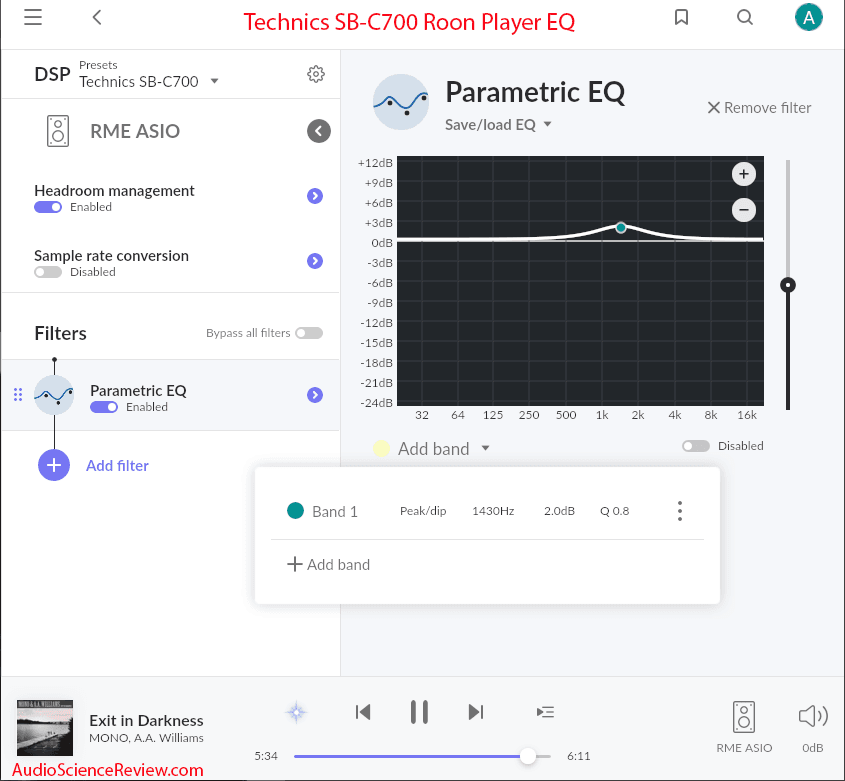This screenshot has width=845, height=781.
Task: Open Sample rate conversion settings arrow
Action: pyautogui.click(x=315, y=261)
